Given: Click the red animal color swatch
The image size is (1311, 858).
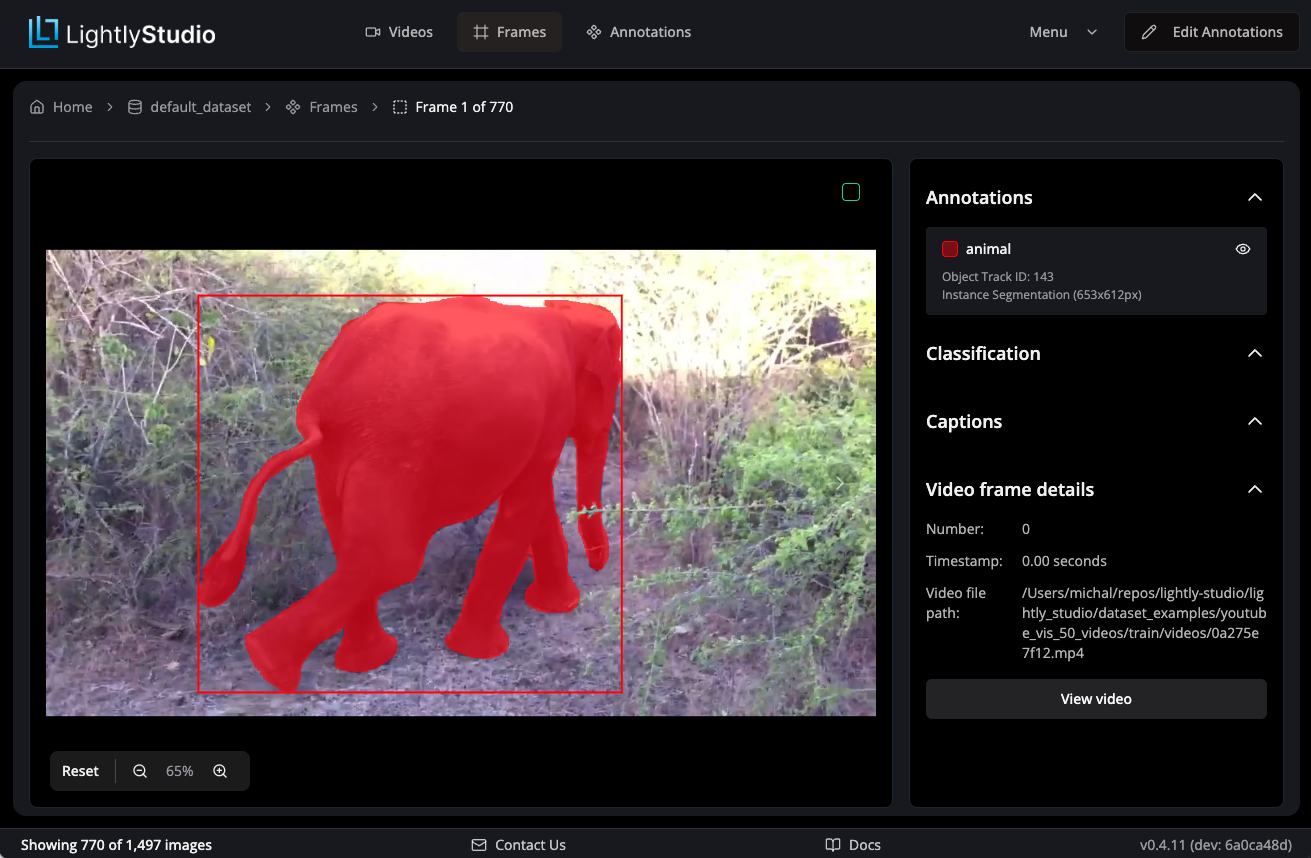Looking at the screenshot, I should 950,249.
